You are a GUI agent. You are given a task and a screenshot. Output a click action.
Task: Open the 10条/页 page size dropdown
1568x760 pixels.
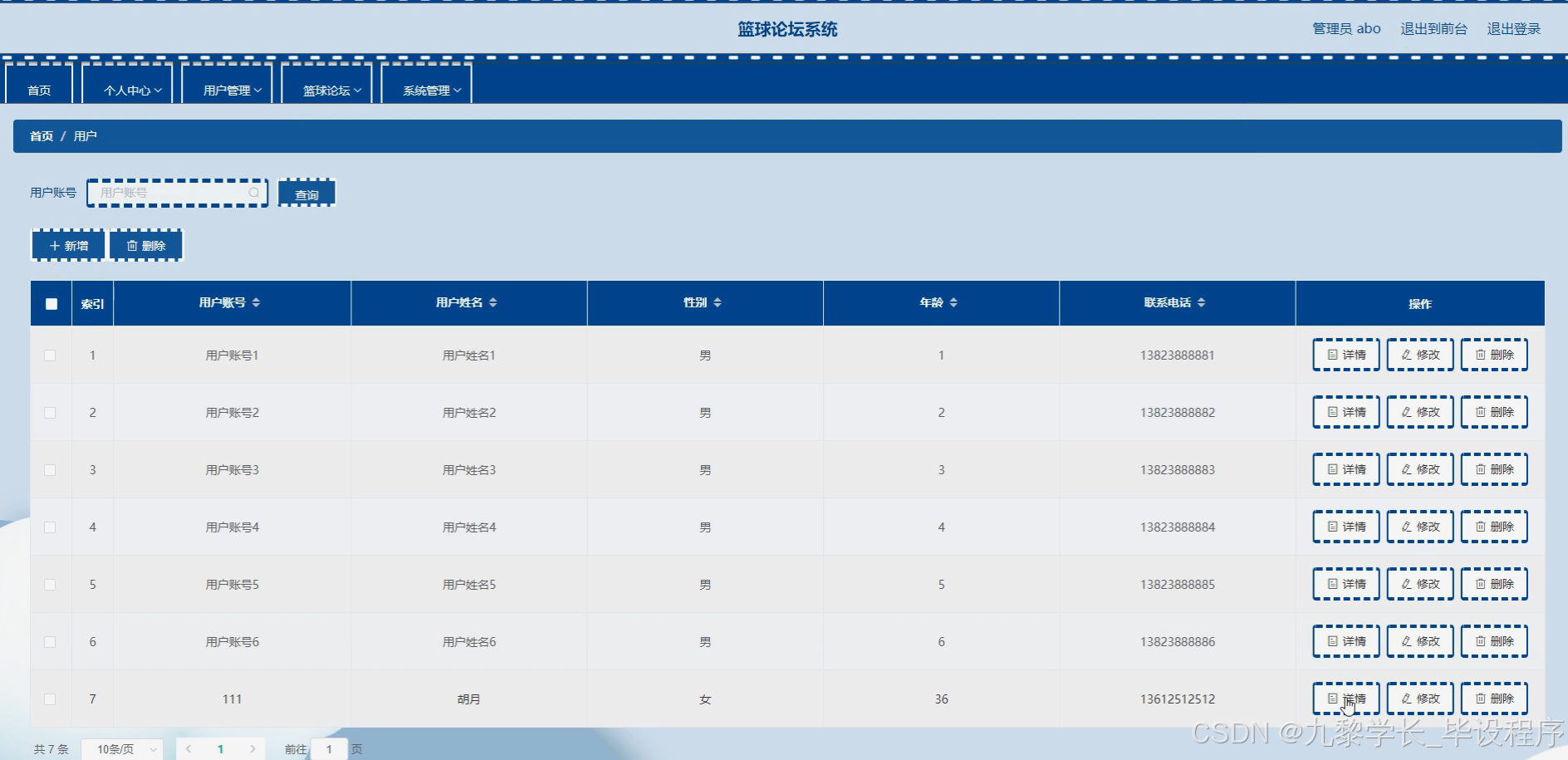click(123, 749)
